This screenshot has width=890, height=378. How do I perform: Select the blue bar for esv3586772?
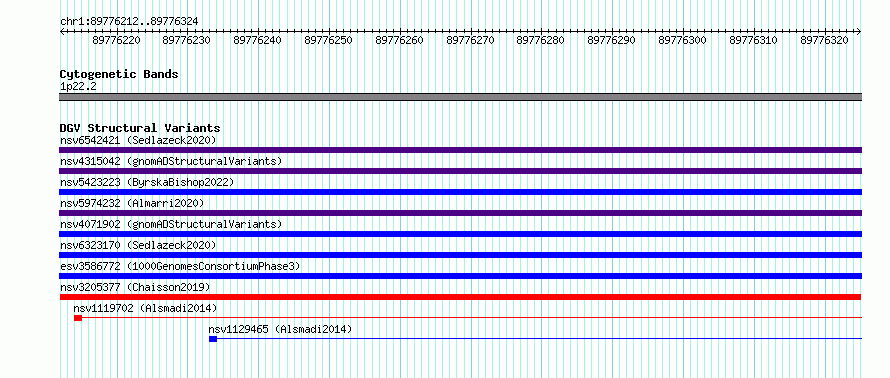[460, 276]
